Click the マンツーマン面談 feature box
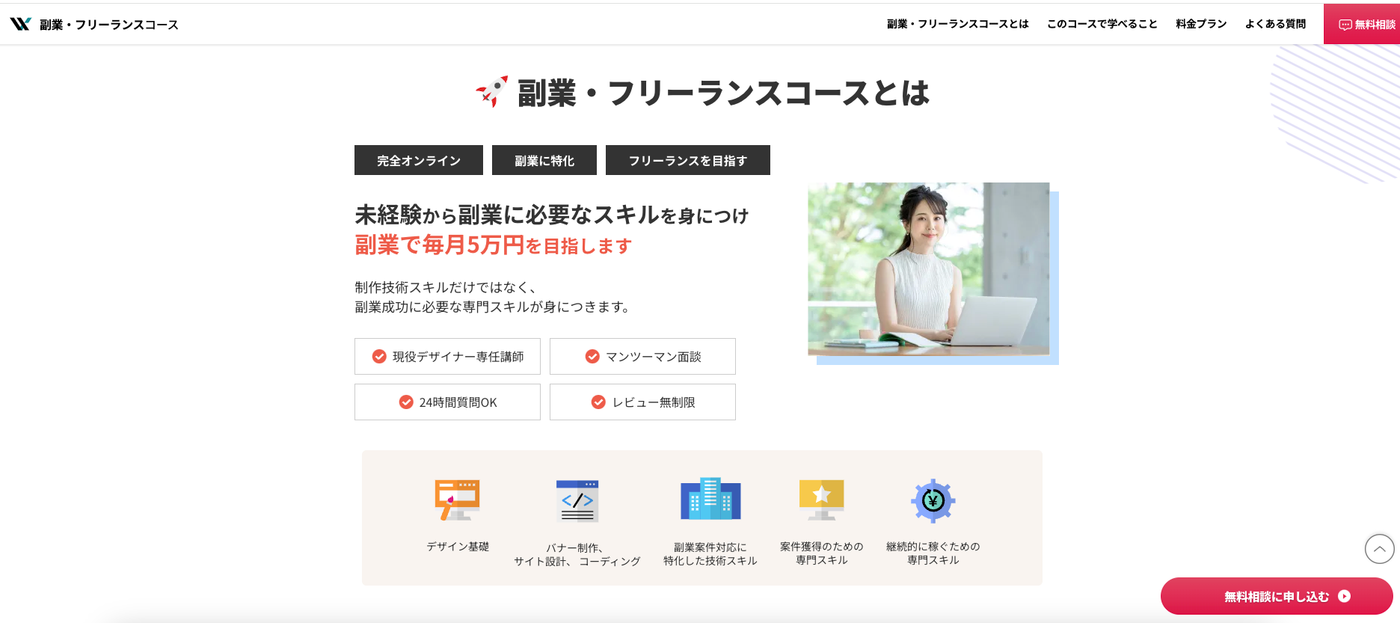 (642, 356)
